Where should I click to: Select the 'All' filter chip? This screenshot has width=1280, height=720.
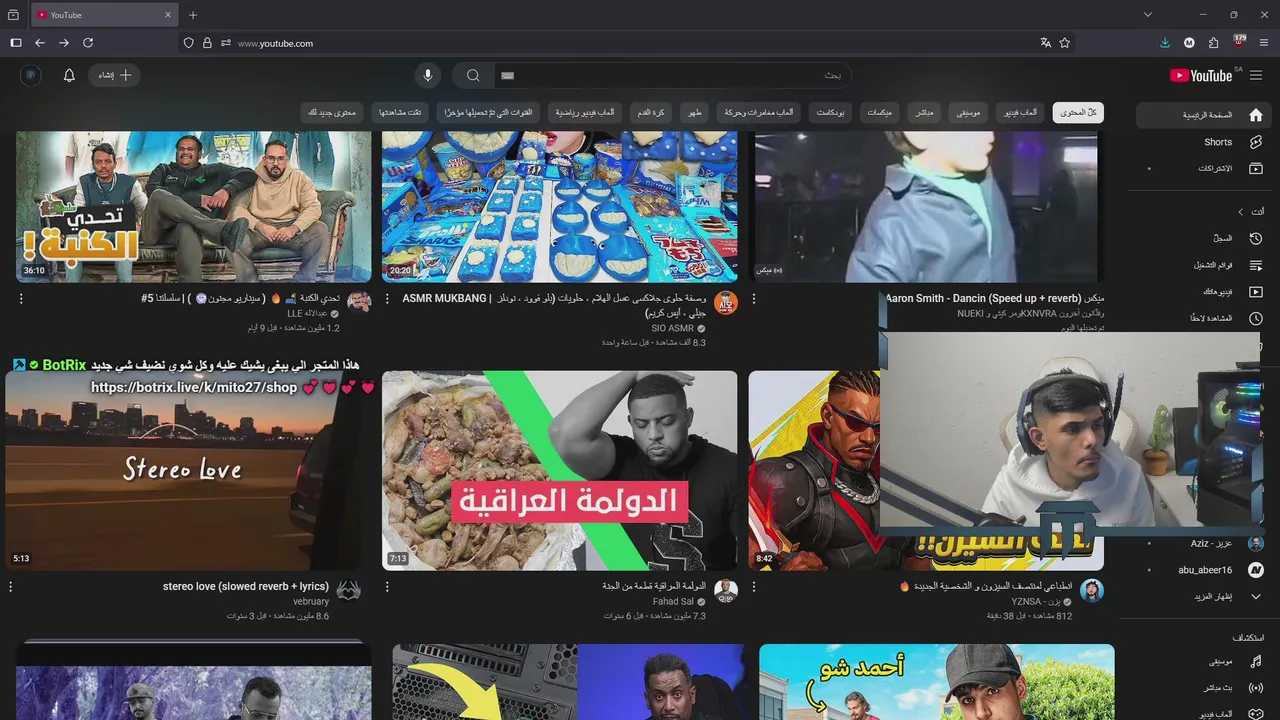tap(1078, 113)
